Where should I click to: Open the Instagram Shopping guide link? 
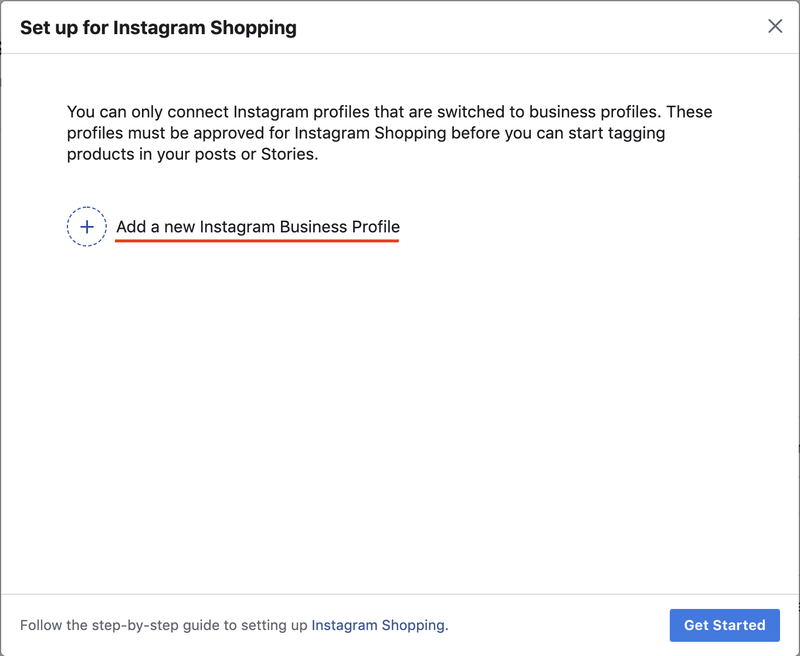click(x=378, y=625)
